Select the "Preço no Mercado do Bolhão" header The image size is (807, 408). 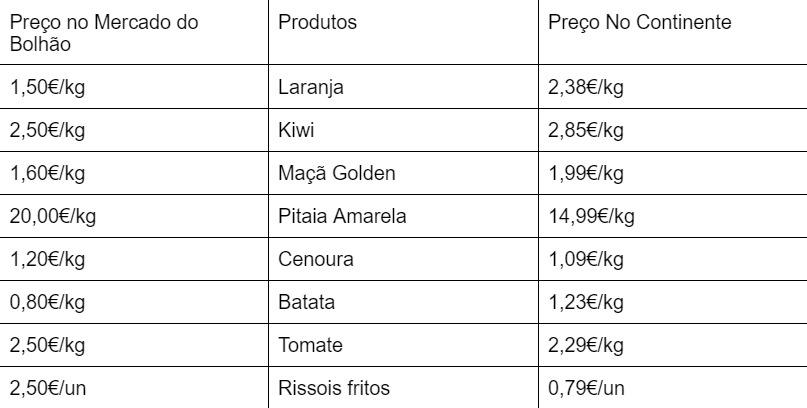point(90,32)
